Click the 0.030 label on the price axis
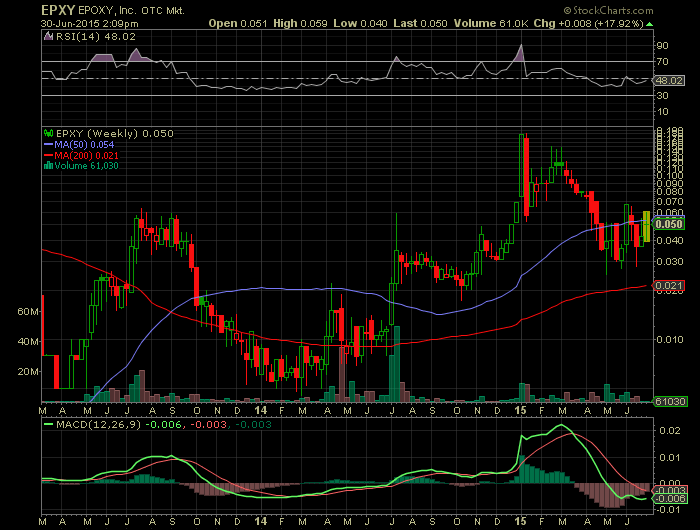The image size is (700, 530). [670, 261]
